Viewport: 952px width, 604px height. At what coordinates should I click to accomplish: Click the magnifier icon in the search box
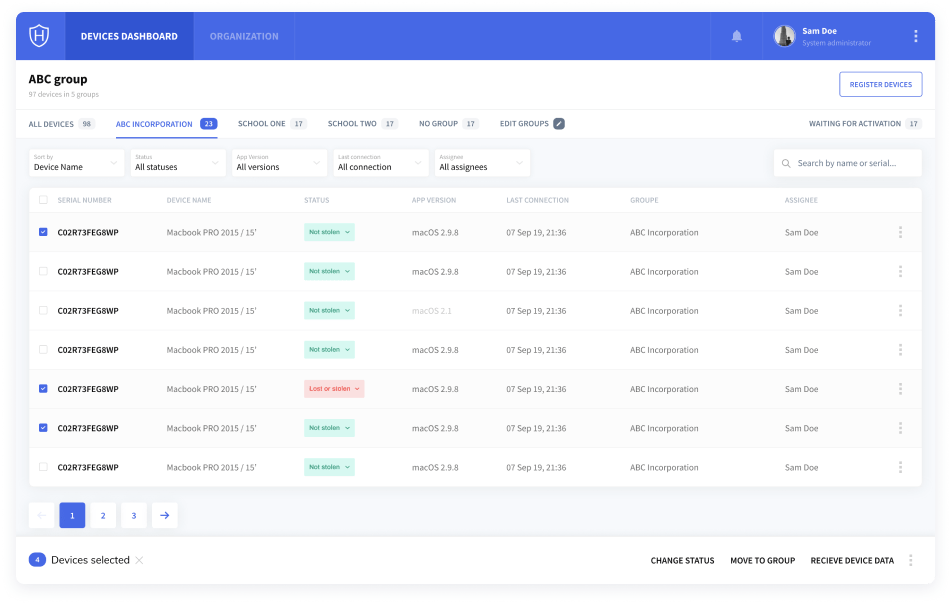pyautogui.click(x=786, y=163)
